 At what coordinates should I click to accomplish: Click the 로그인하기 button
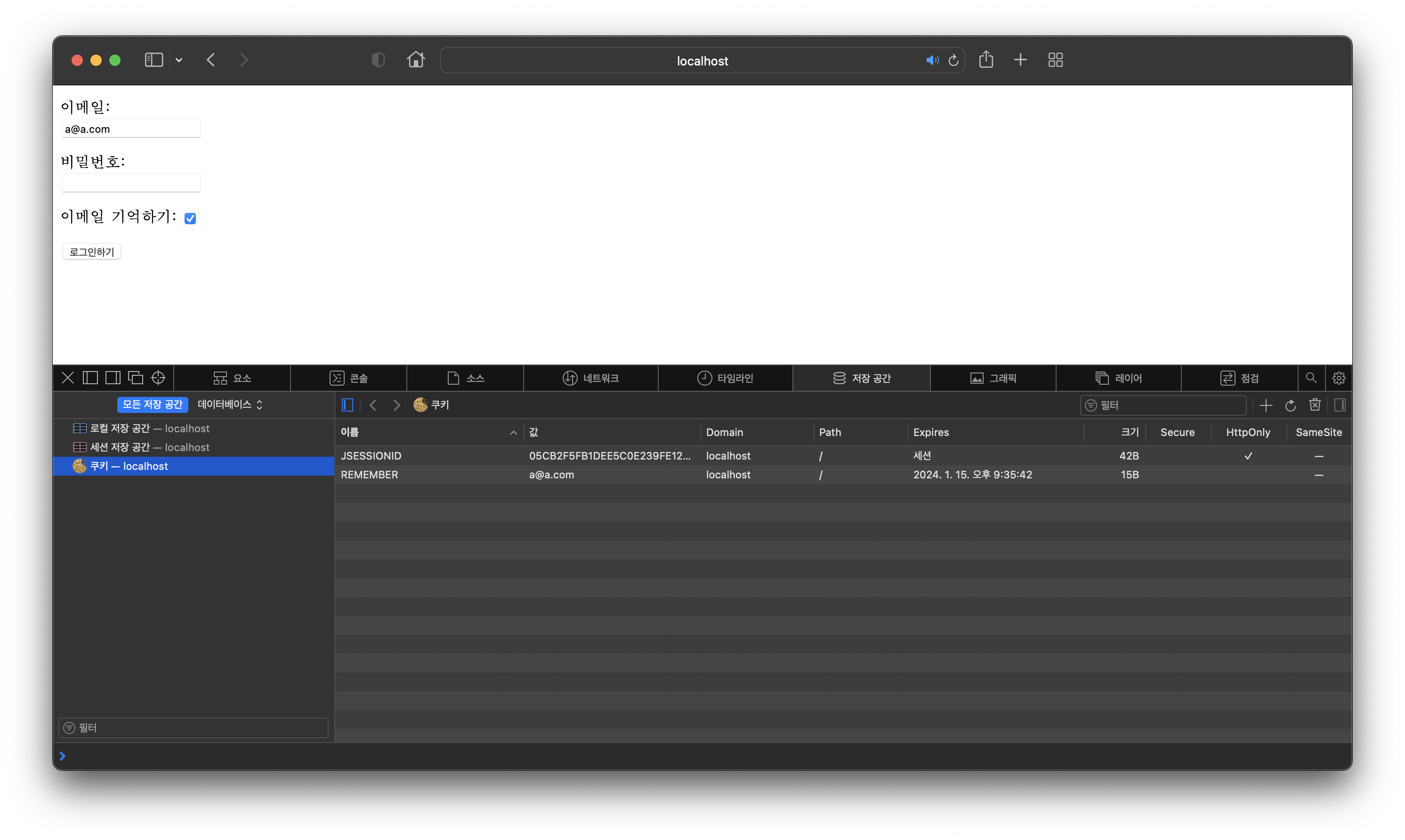pos(92,252)
